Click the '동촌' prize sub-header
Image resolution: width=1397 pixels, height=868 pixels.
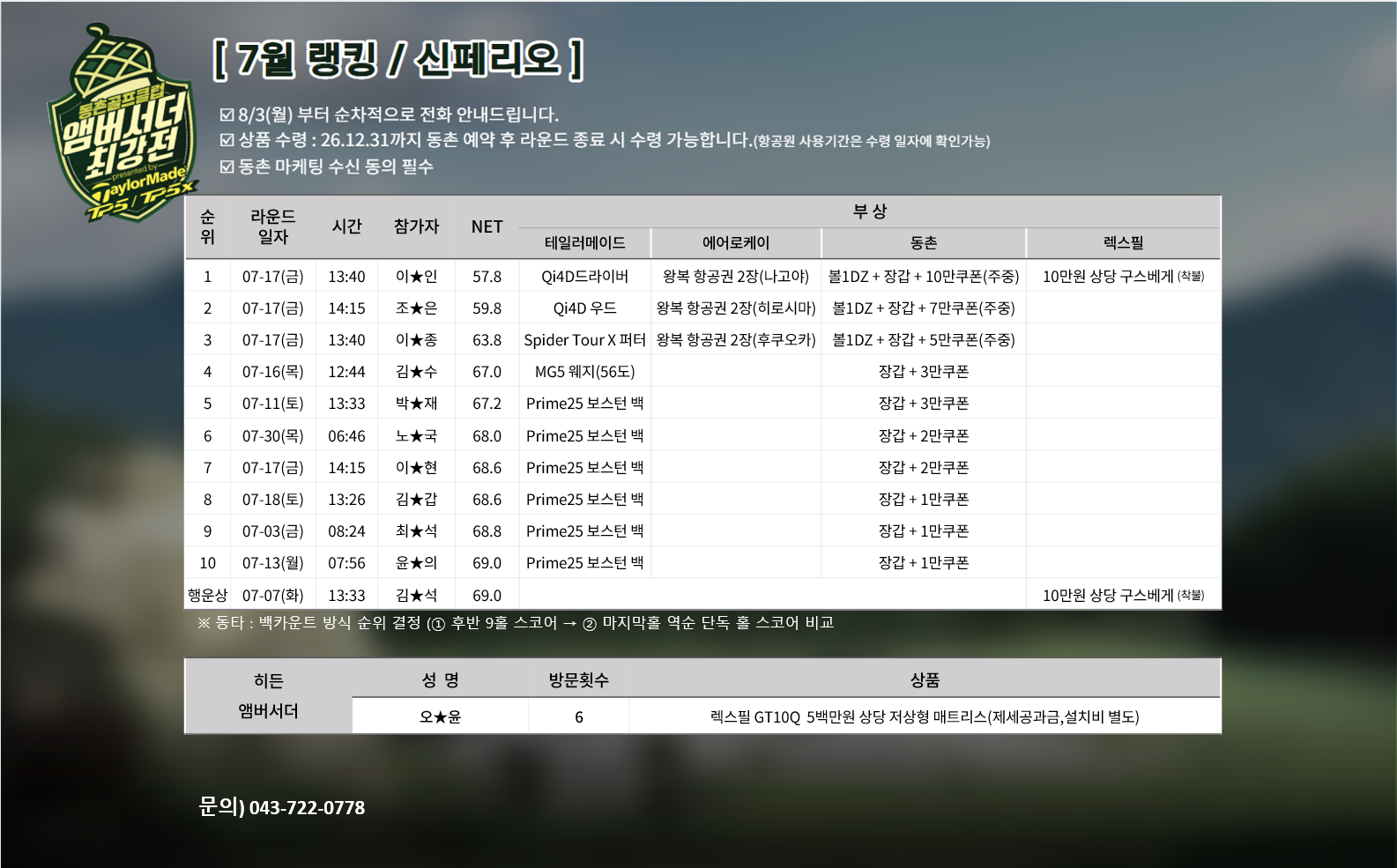pyautogui.click(x=924, y=243)
